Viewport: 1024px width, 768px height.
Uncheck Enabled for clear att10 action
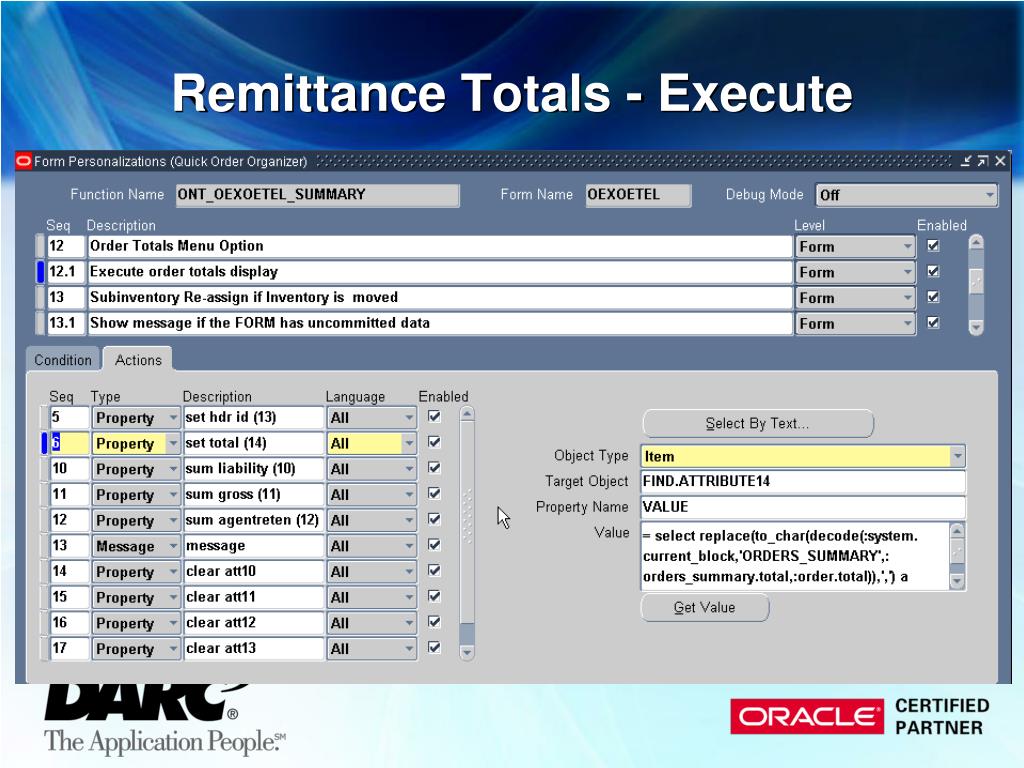434,571
